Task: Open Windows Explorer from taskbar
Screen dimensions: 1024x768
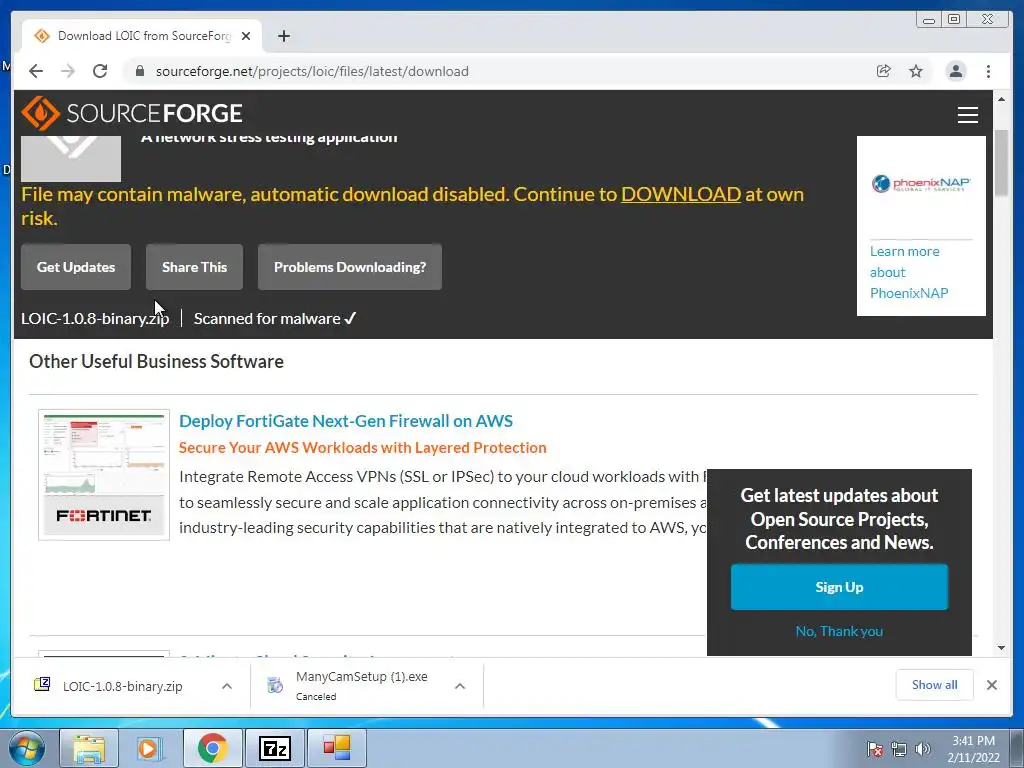Action: click(89, 748)
